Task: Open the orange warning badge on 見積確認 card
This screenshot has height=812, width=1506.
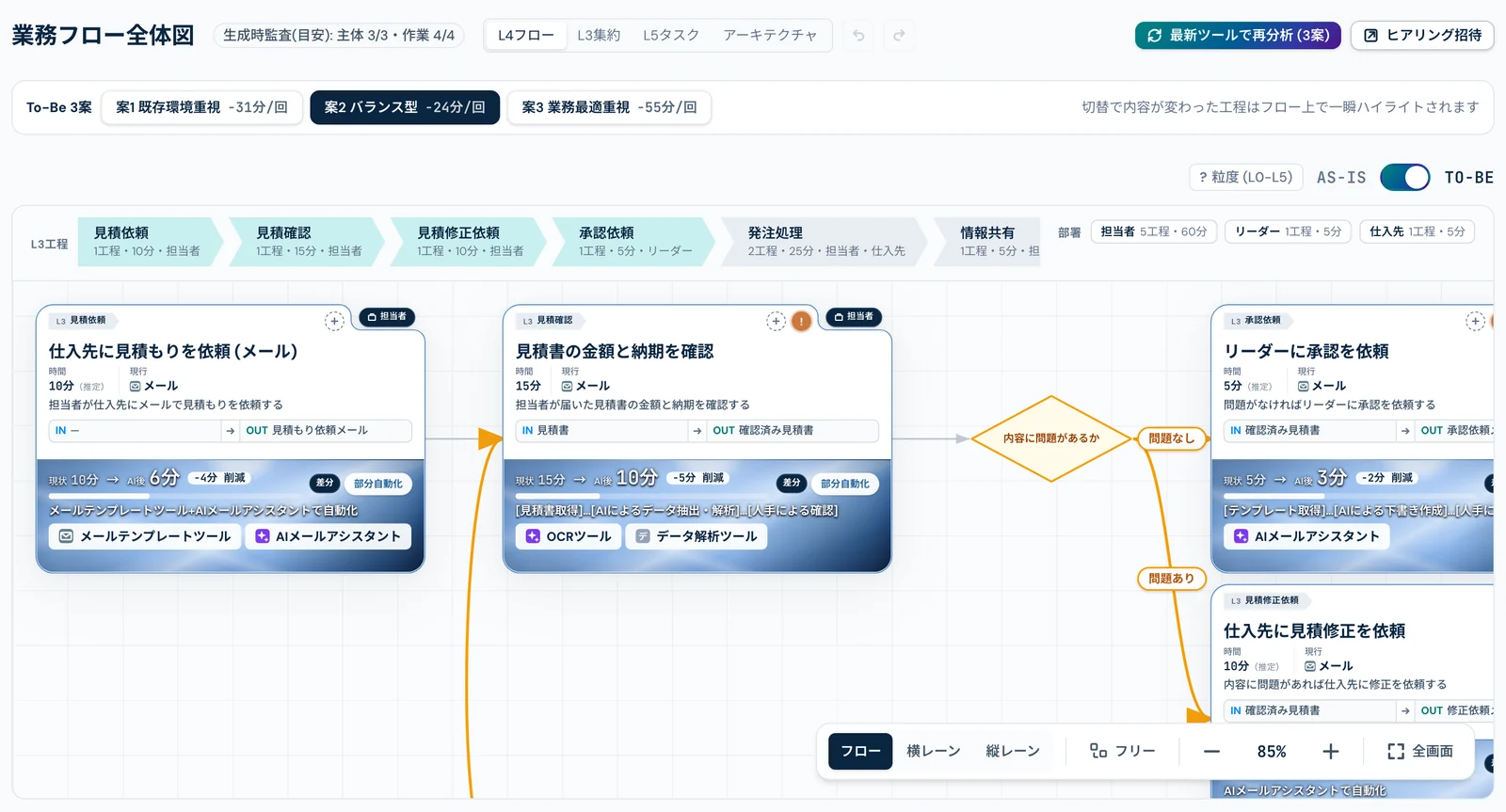Action: 801,321
